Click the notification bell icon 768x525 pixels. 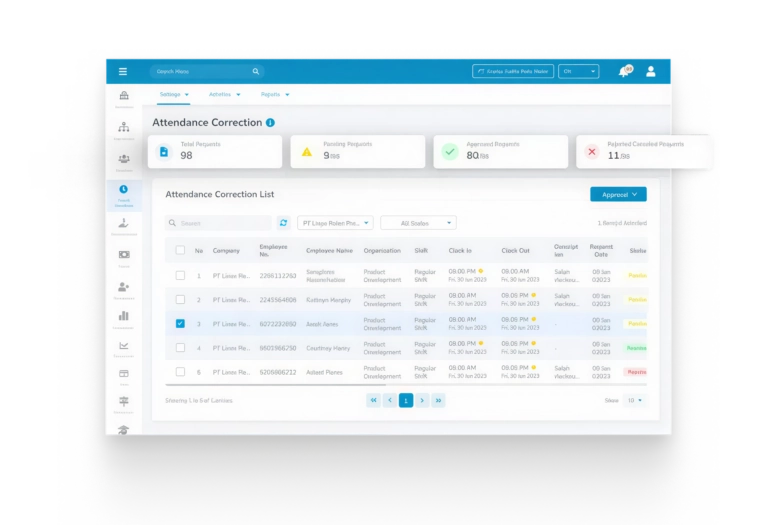click(x=624, y=71)
